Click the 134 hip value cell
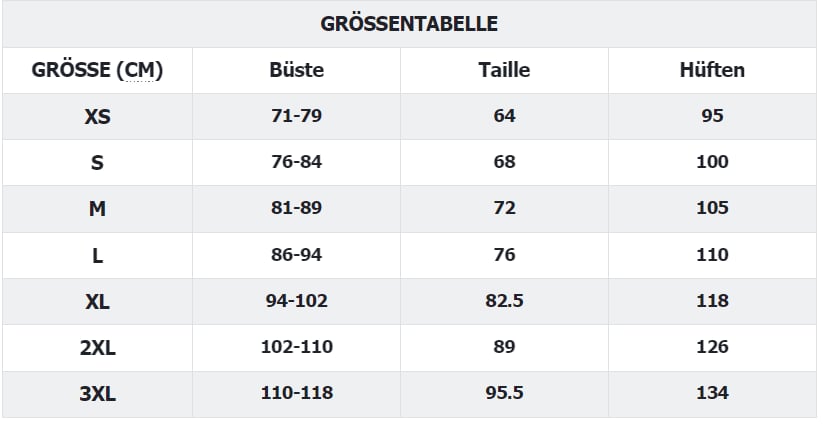This screenshot has height=425, width=823. click(x=712, y=393)
